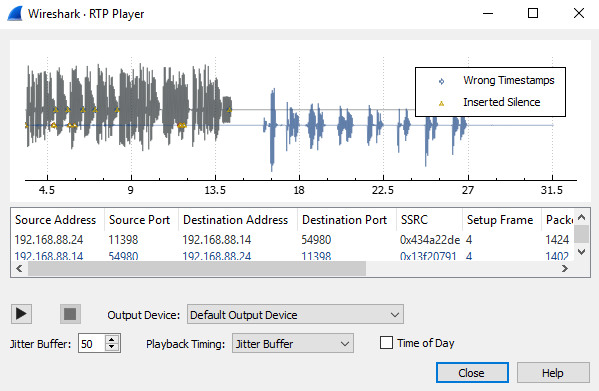Click the stream list scroll-down arrow
The width and height of the screenshot is (599, 391).
point(581,252)
